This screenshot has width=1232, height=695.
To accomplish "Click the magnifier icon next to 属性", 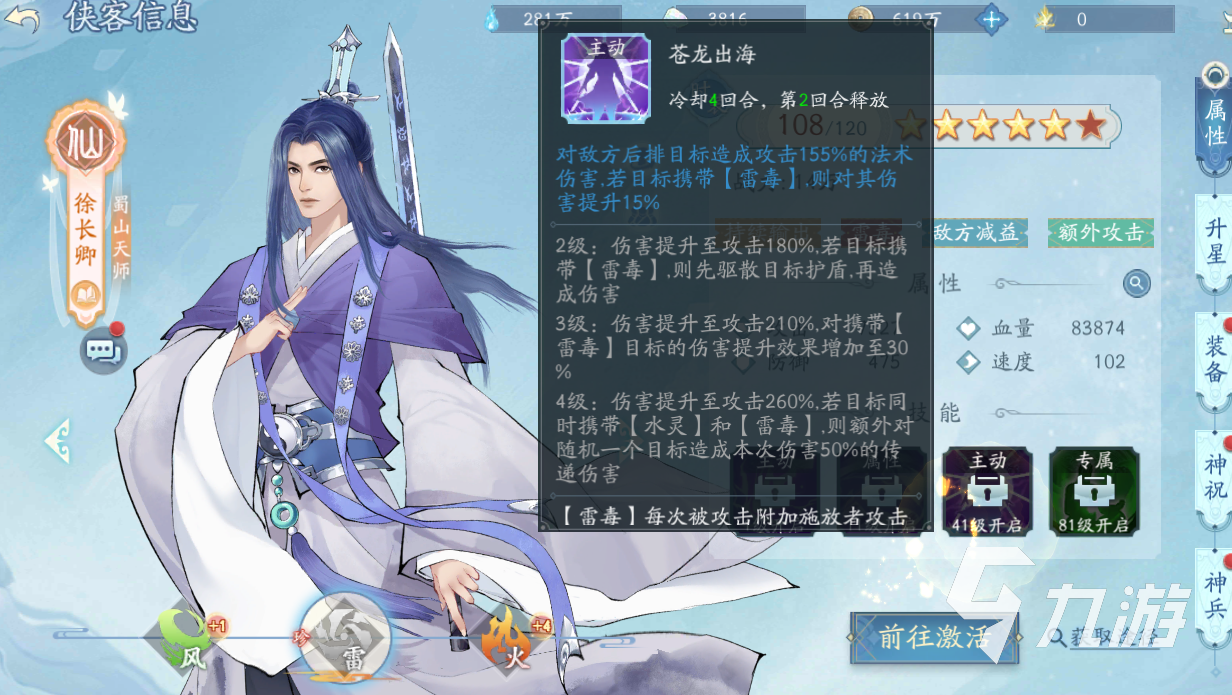I will [1136, 283].
